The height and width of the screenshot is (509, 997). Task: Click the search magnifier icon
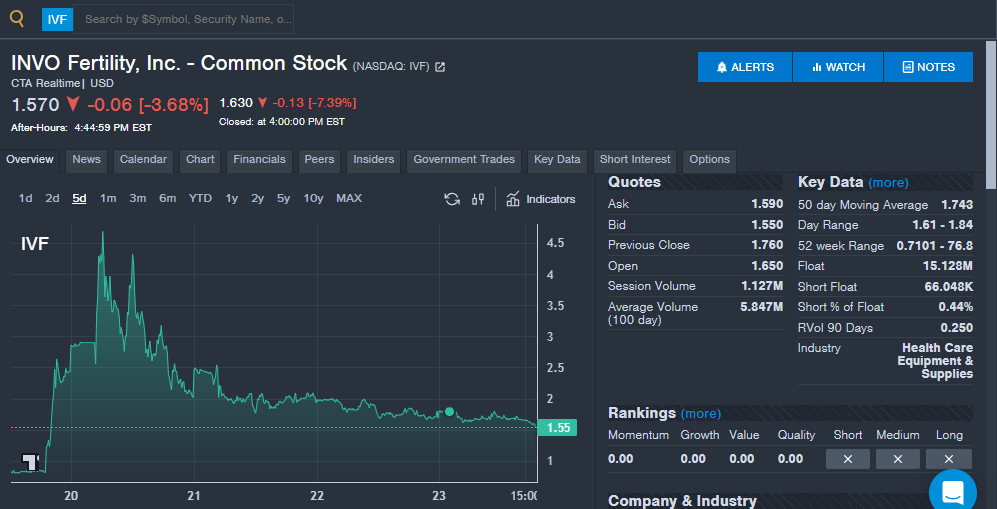[x=17, y=18]
